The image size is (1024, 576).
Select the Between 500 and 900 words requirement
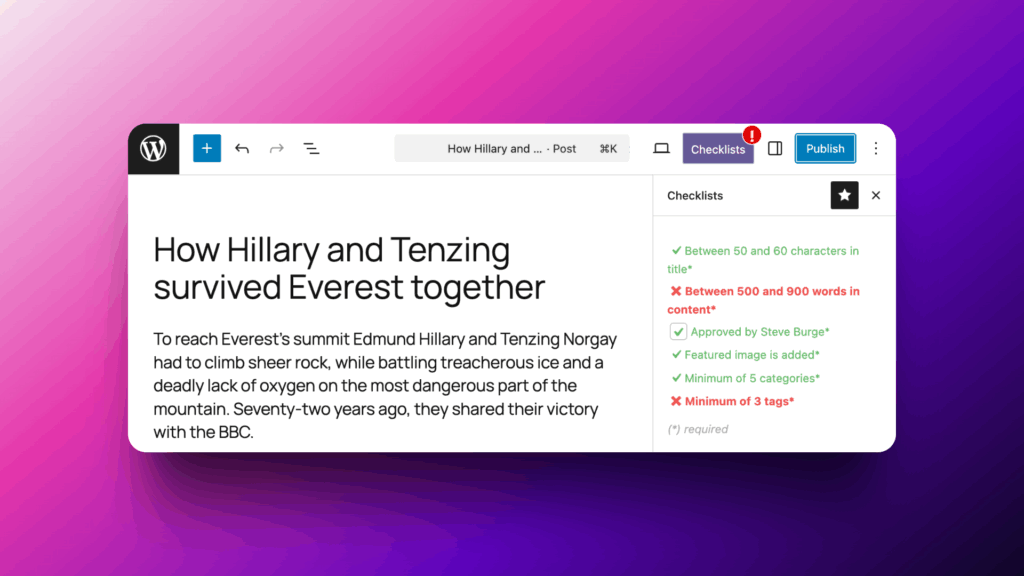770,292
